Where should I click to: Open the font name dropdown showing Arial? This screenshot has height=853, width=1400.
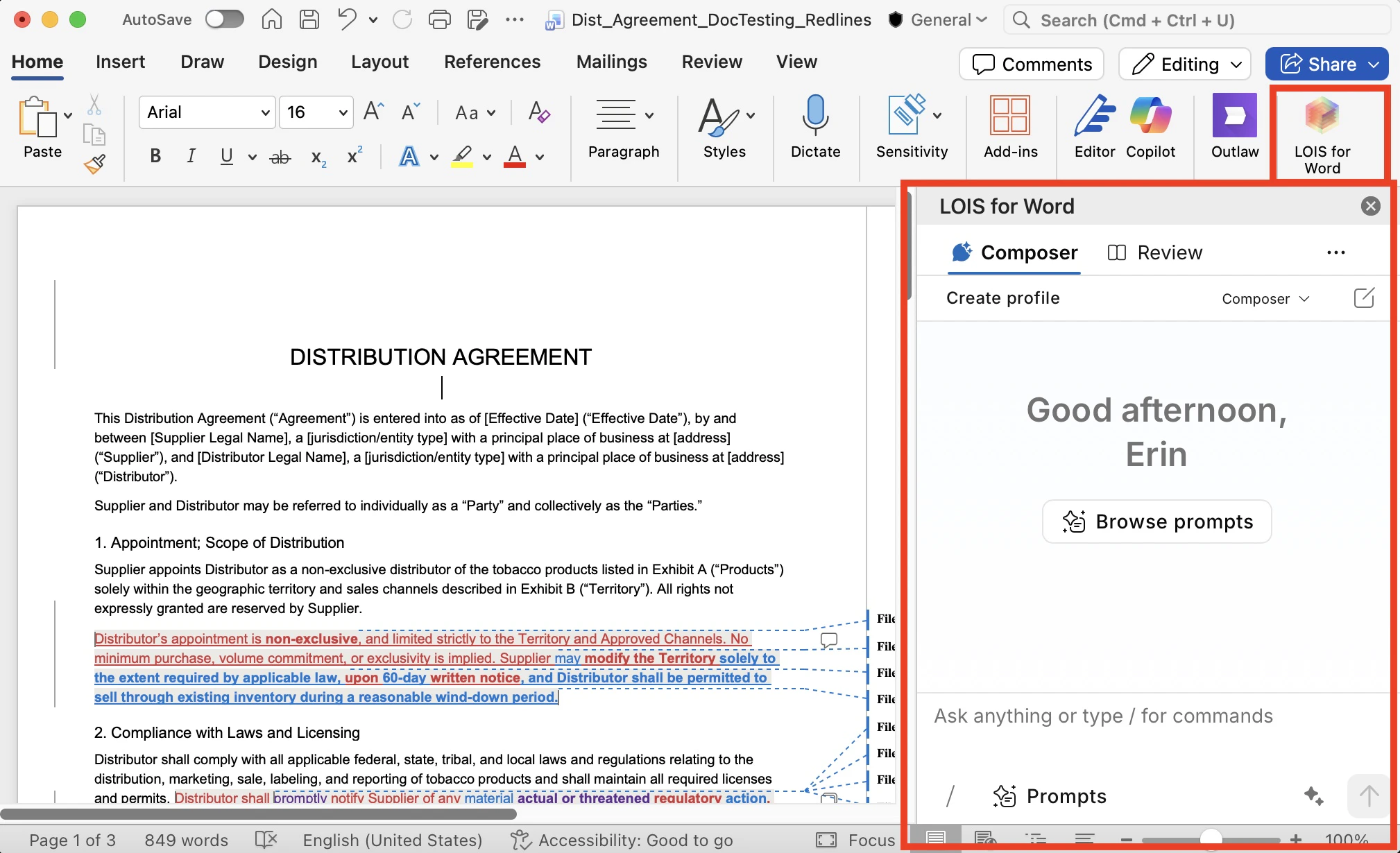coord(264,112)
